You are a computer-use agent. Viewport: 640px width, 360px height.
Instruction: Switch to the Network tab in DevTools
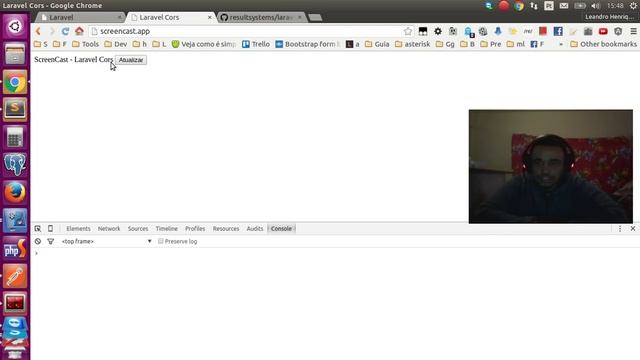109,229
